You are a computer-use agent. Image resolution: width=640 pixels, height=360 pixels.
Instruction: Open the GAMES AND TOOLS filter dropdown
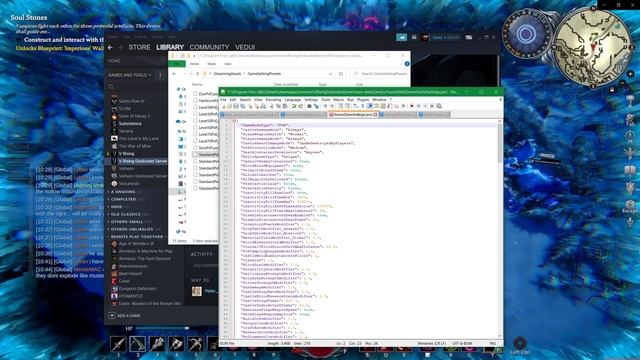(130, 75)
